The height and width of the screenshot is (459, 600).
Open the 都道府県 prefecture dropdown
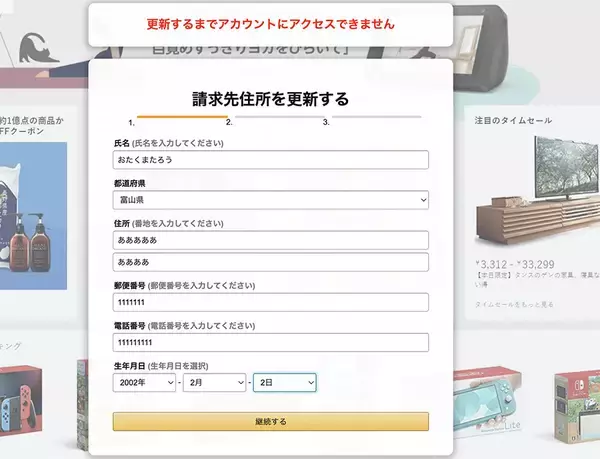tap(271, 200)
